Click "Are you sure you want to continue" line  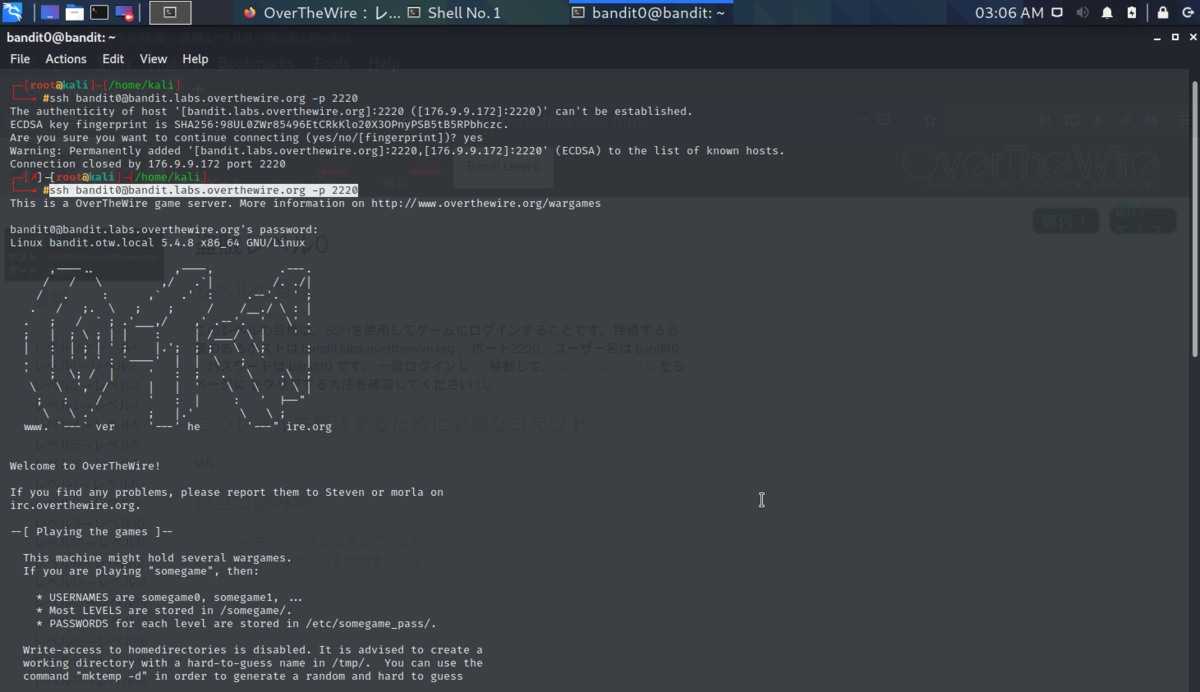[246, 137]
